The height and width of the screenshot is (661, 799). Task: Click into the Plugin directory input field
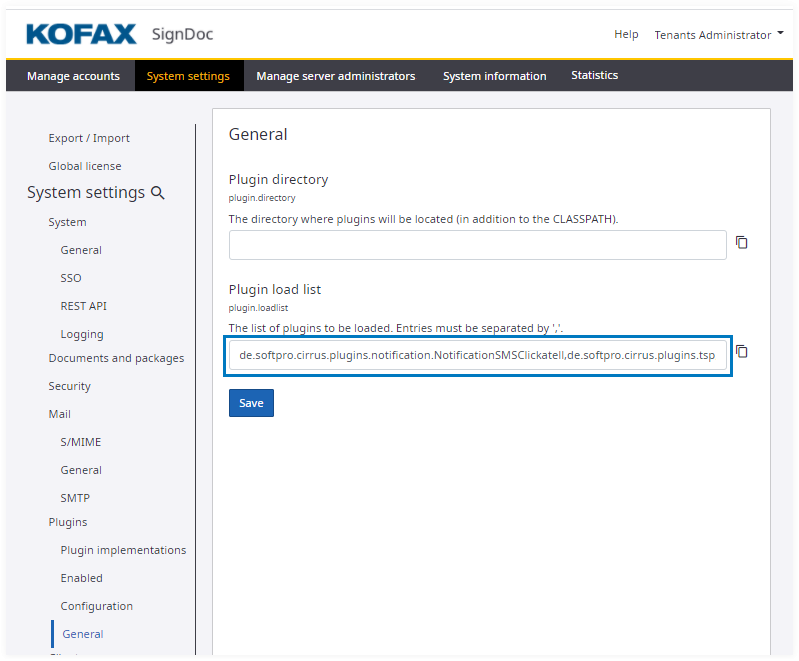click(477, 245)
